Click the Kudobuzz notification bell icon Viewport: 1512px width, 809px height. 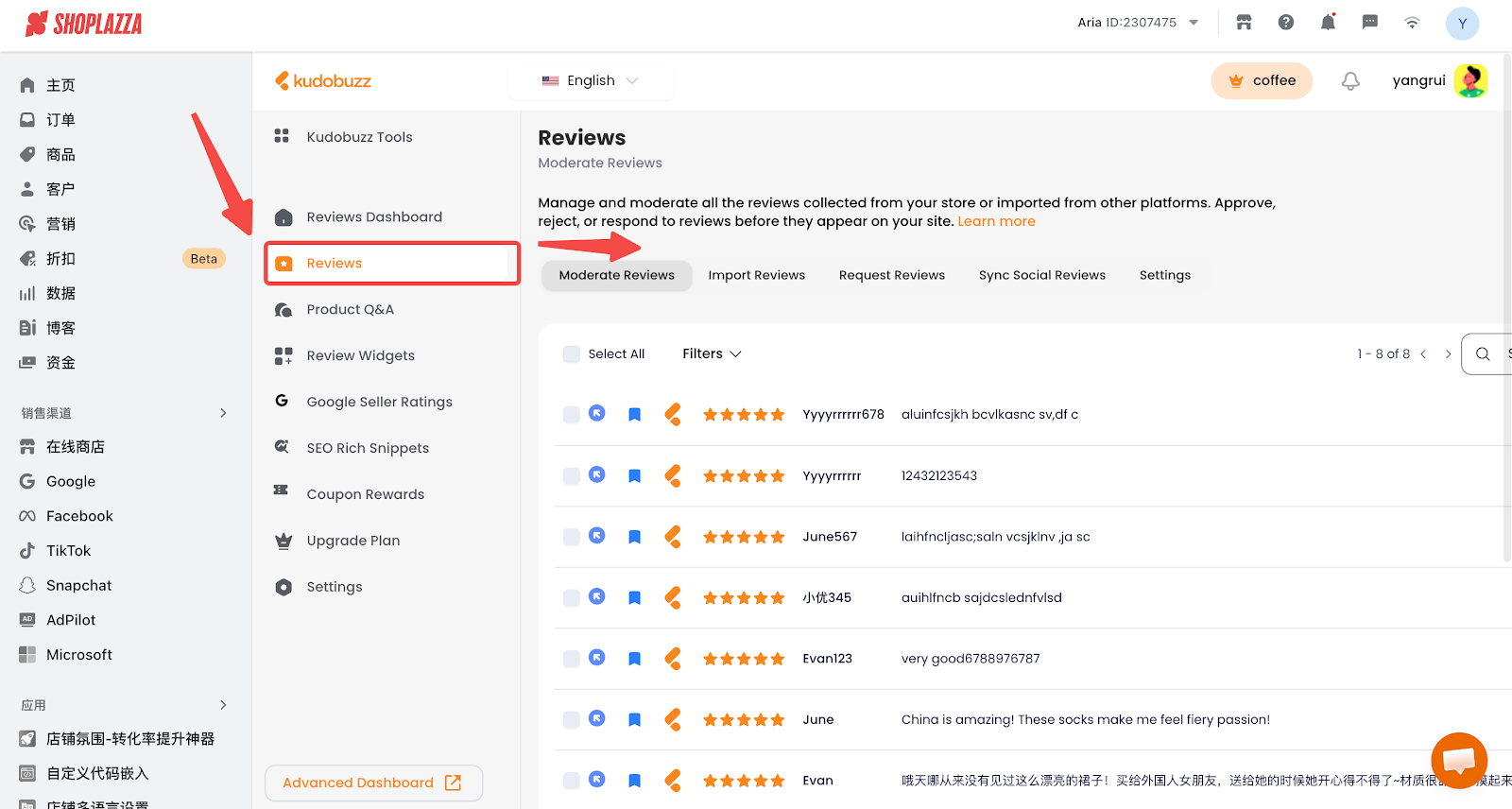coord(1350,81)
